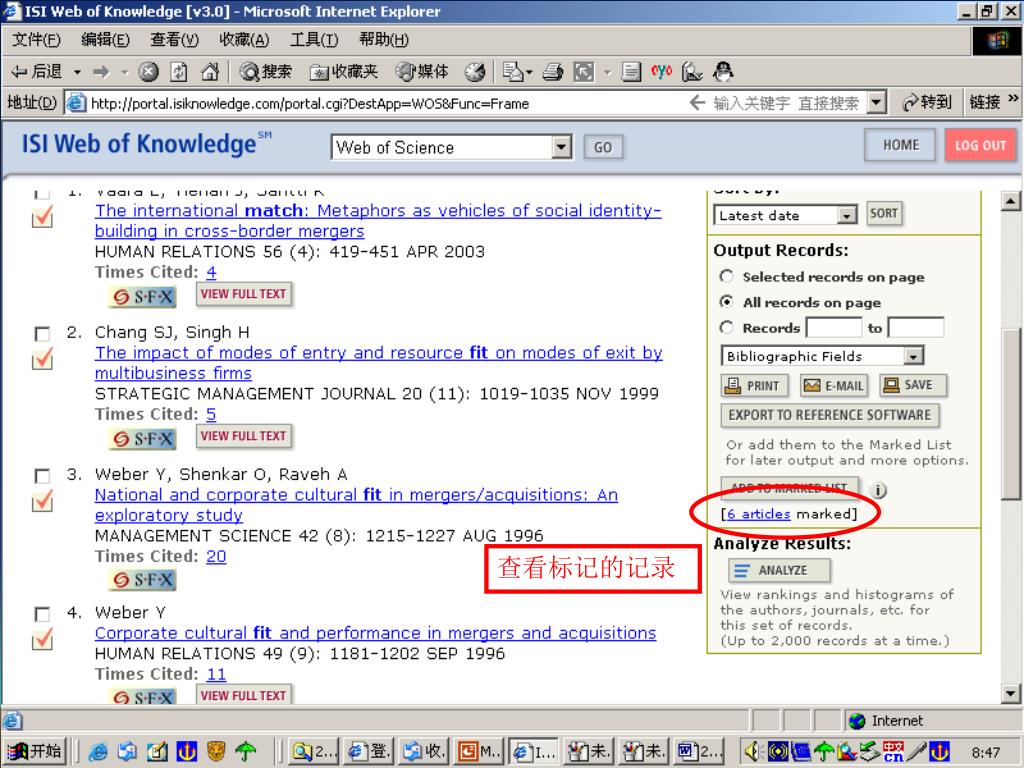Click the Records 'from' input field
This screenshot has height=768, width=1024.
tap(833, 327)
